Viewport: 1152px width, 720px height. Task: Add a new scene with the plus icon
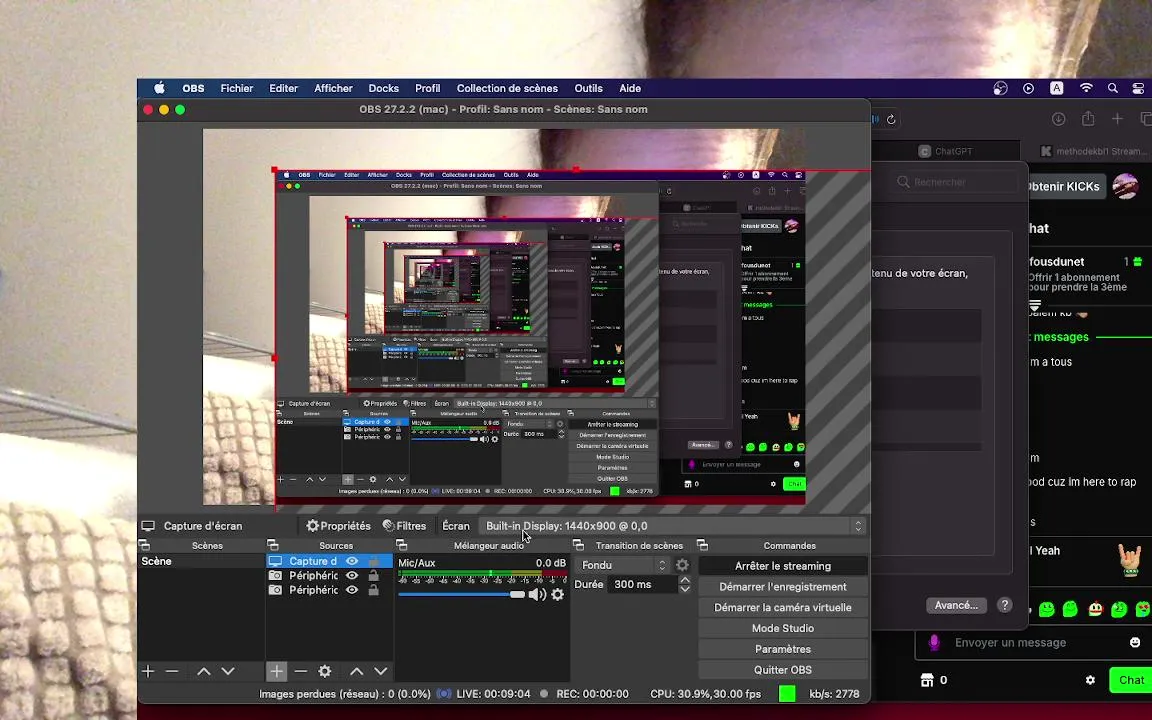[x=148, y=672]
